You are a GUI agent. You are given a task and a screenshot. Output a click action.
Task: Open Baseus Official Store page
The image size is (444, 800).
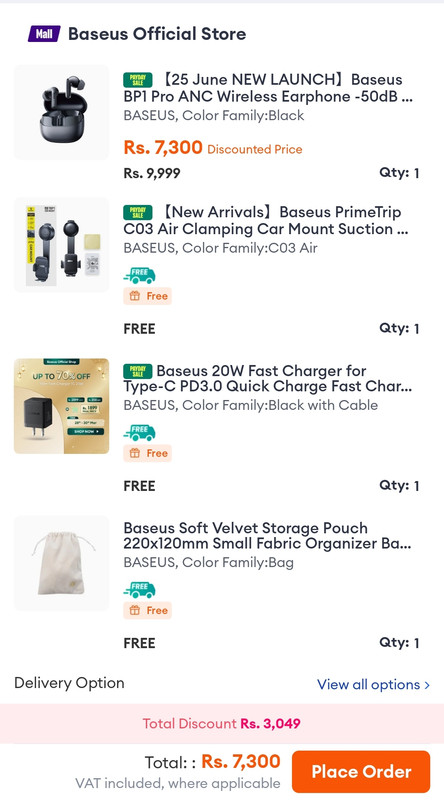157,34
